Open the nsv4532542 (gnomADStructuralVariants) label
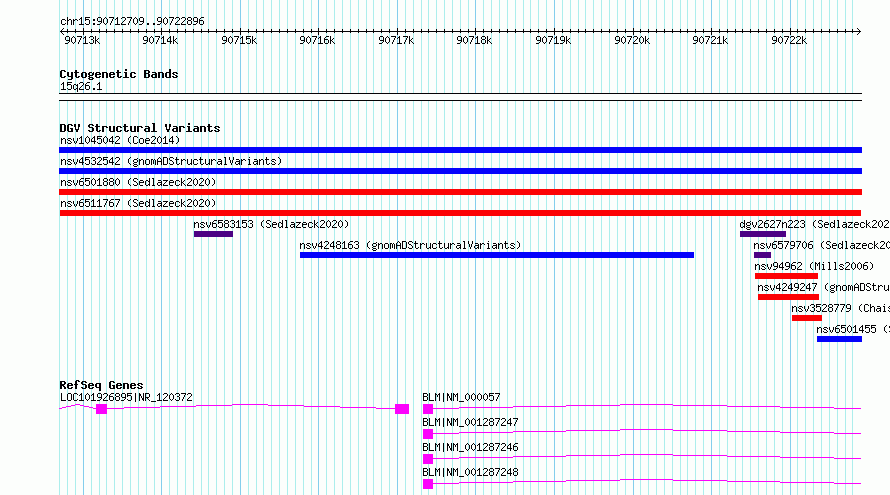This screenshot has height=495, width=890. 171,161
